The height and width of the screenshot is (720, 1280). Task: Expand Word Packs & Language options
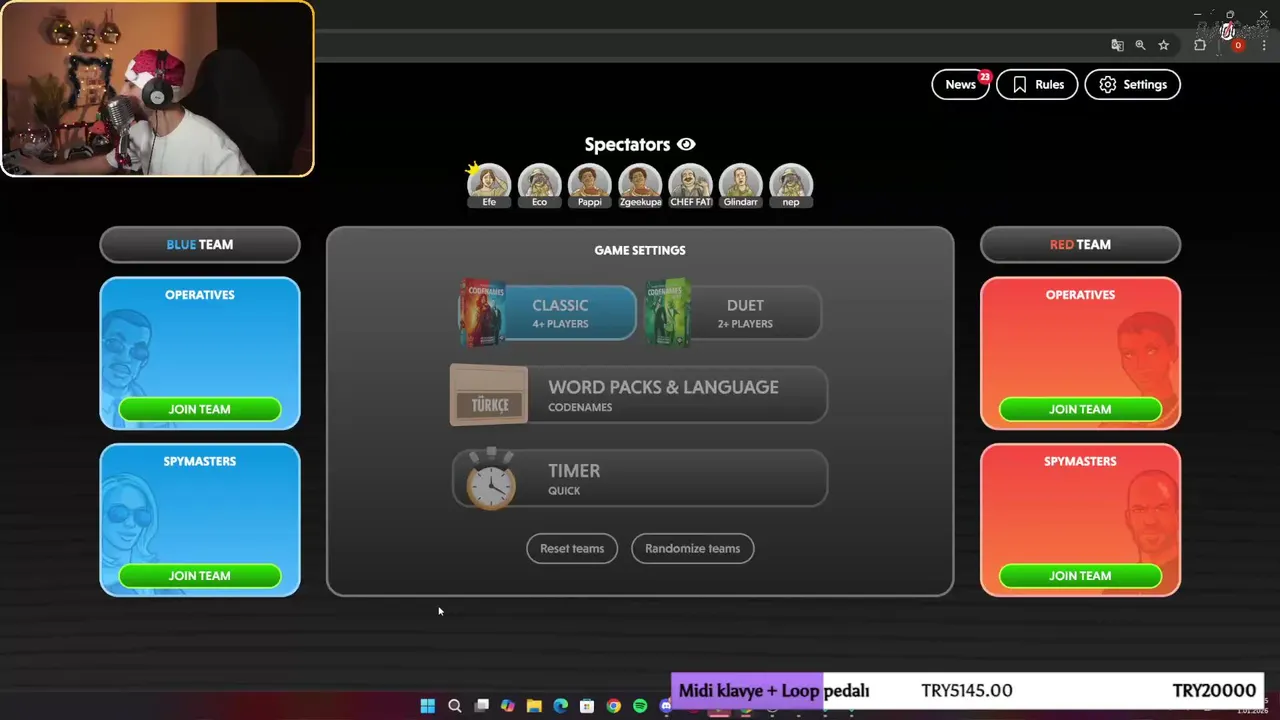(x=640, y=395)
